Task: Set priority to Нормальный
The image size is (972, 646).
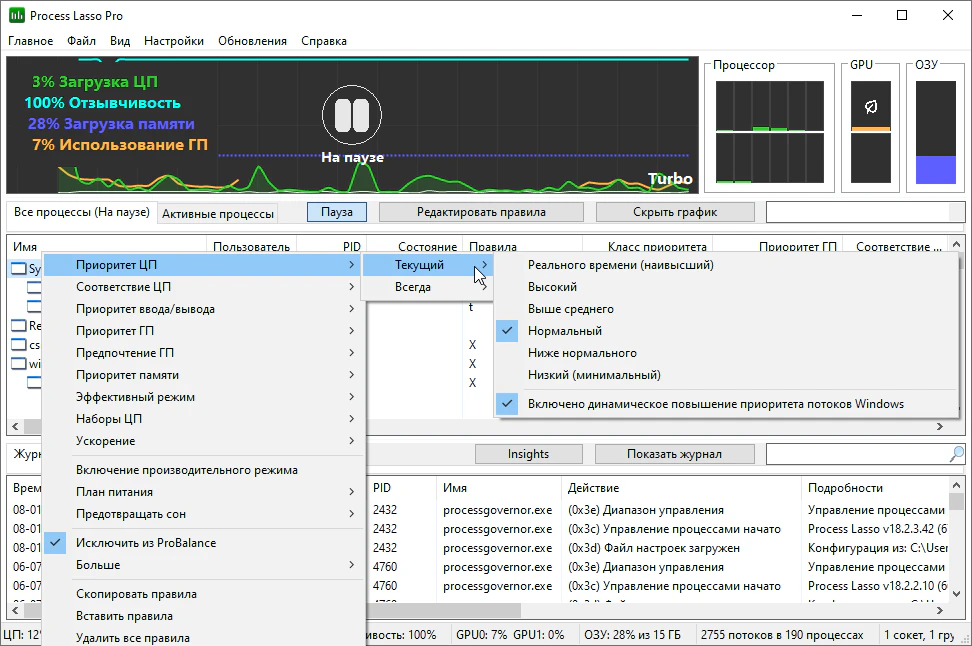Action: 726,331
